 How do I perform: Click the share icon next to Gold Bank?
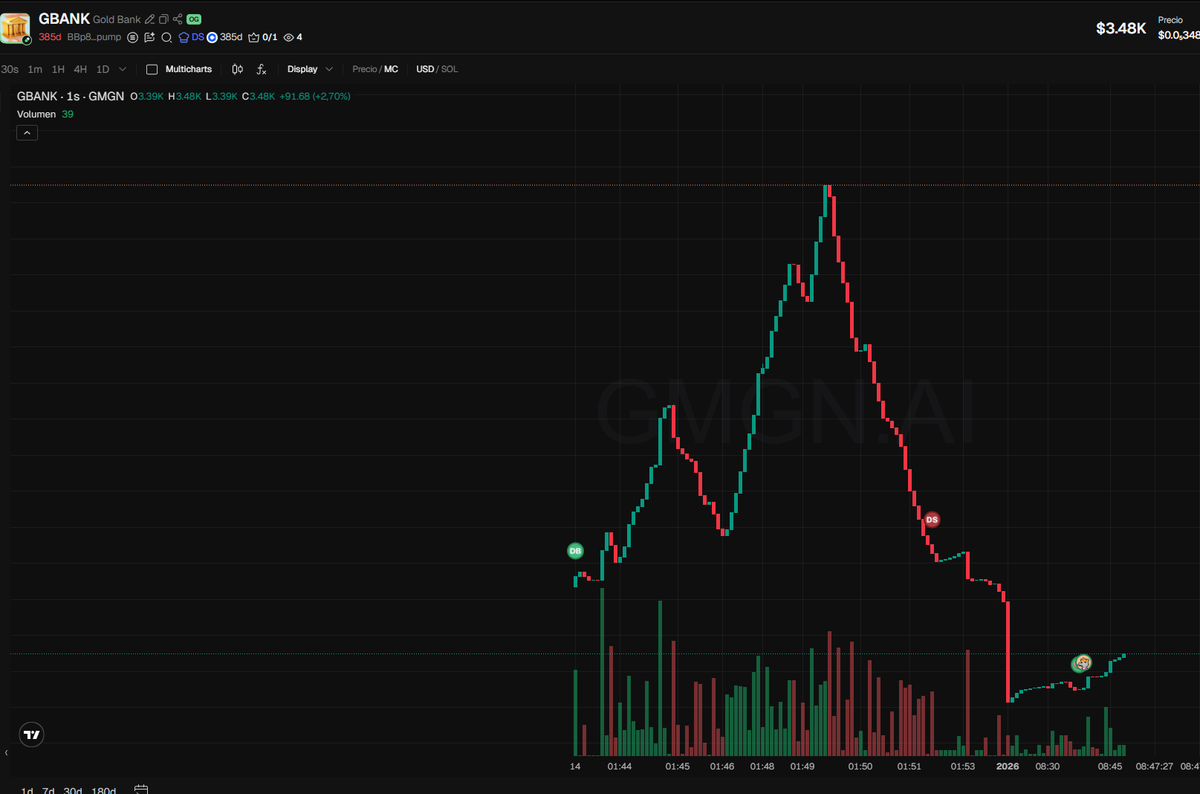click(x=178, y=19)
